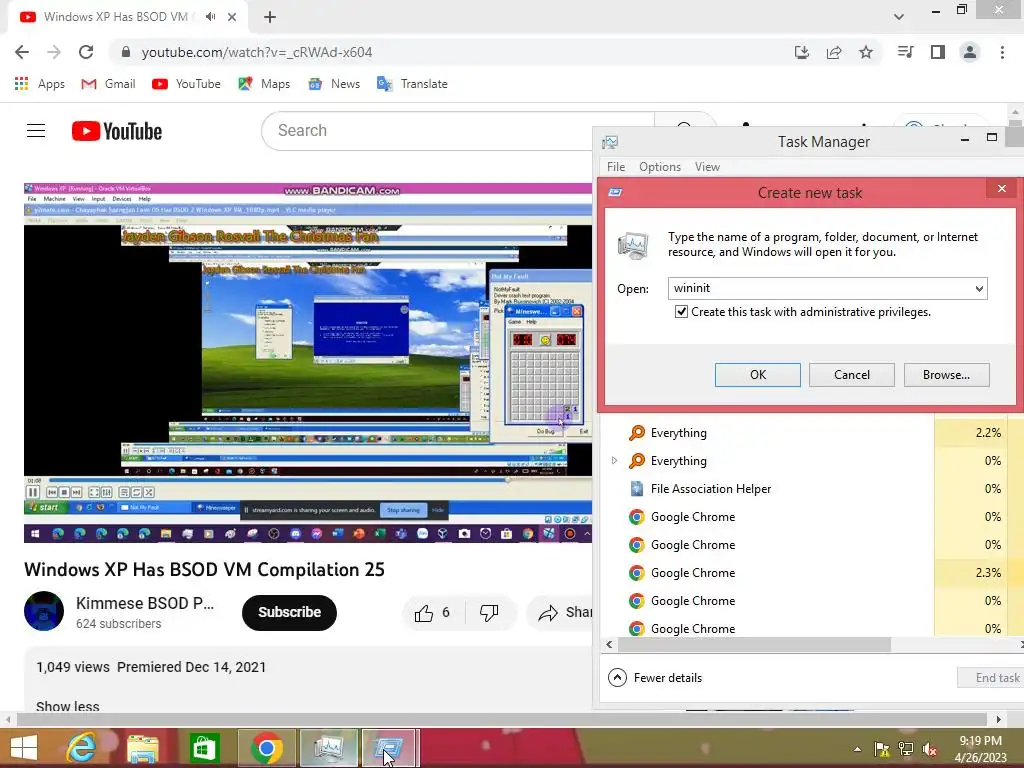Subscribe to Kimmese BSOD channel
1024x768 pixels.
pos(289,613)
